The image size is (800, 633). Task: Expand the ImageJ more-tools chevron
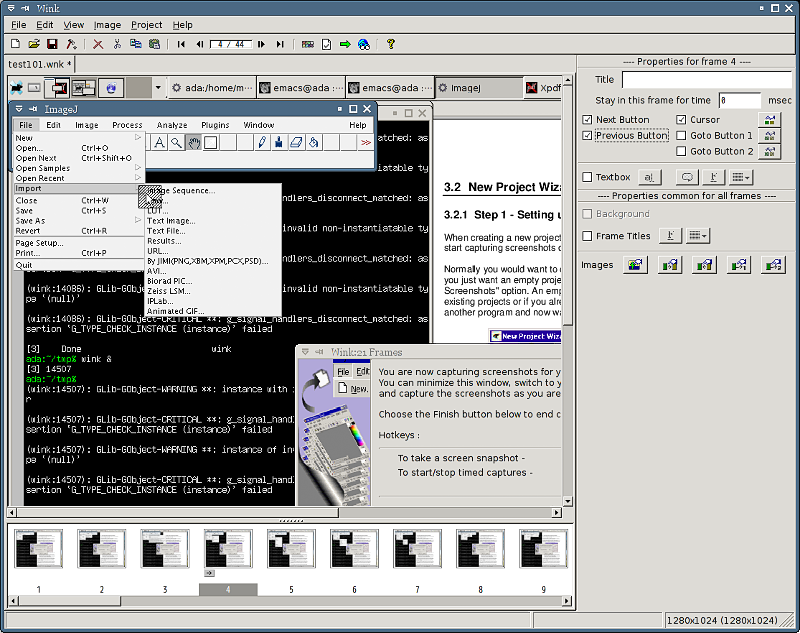click(x=365, y=141)
